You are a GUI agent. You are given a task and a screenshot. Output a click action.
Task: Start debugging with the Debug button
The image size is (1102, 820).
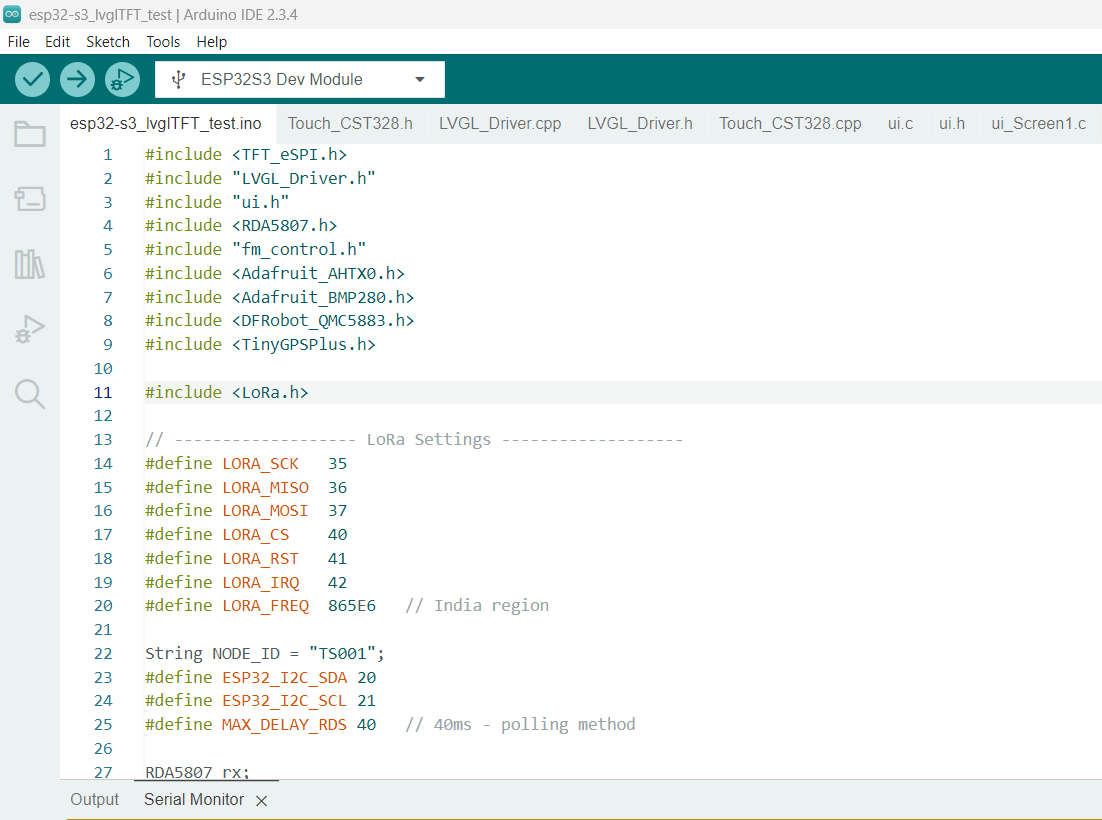122,79
